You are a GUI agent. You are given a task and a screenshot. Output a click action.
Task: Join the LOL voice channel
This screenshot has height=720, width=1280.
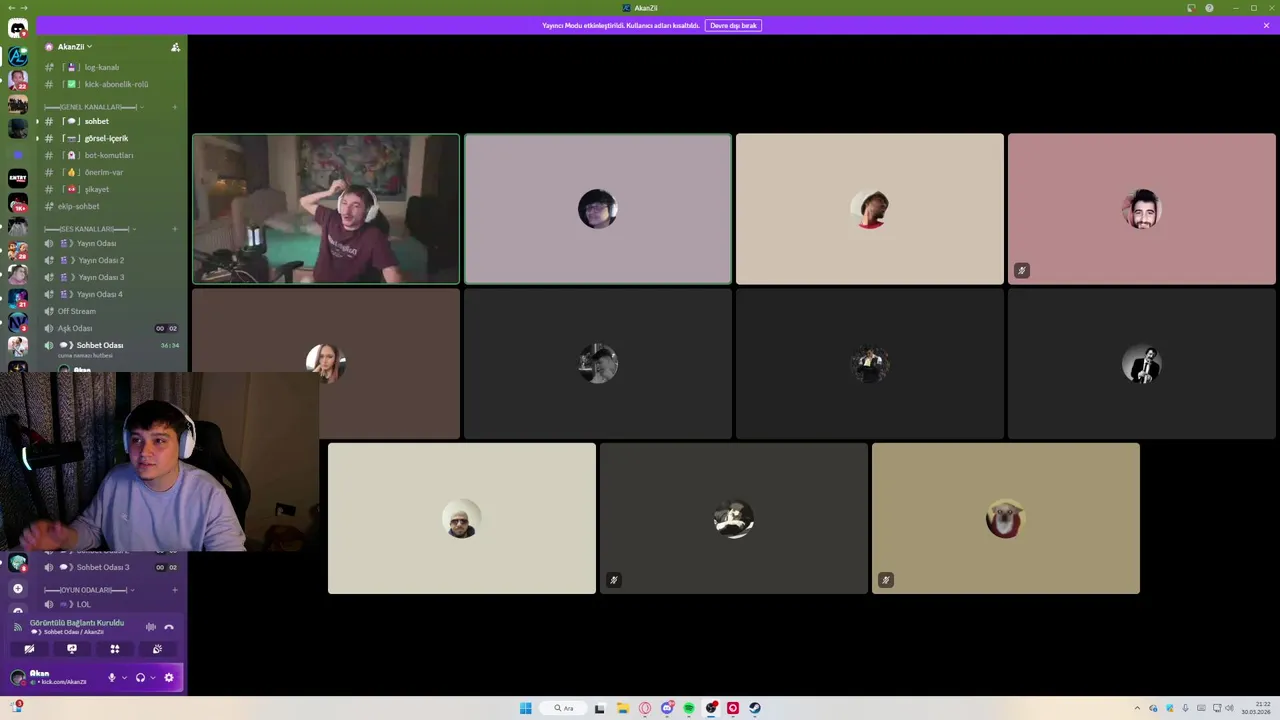tap(110, 604)
